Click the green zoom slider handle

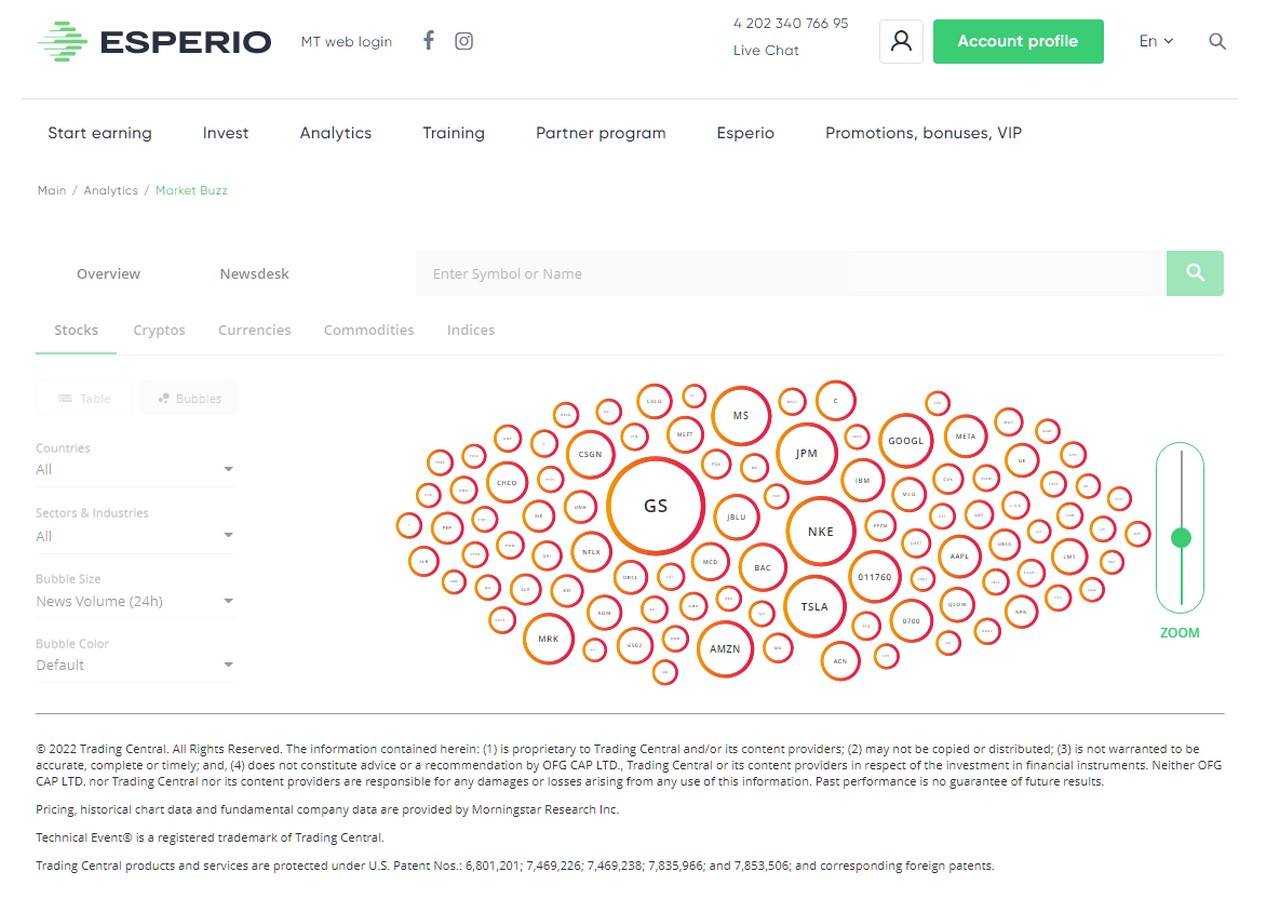point(1181,538)
